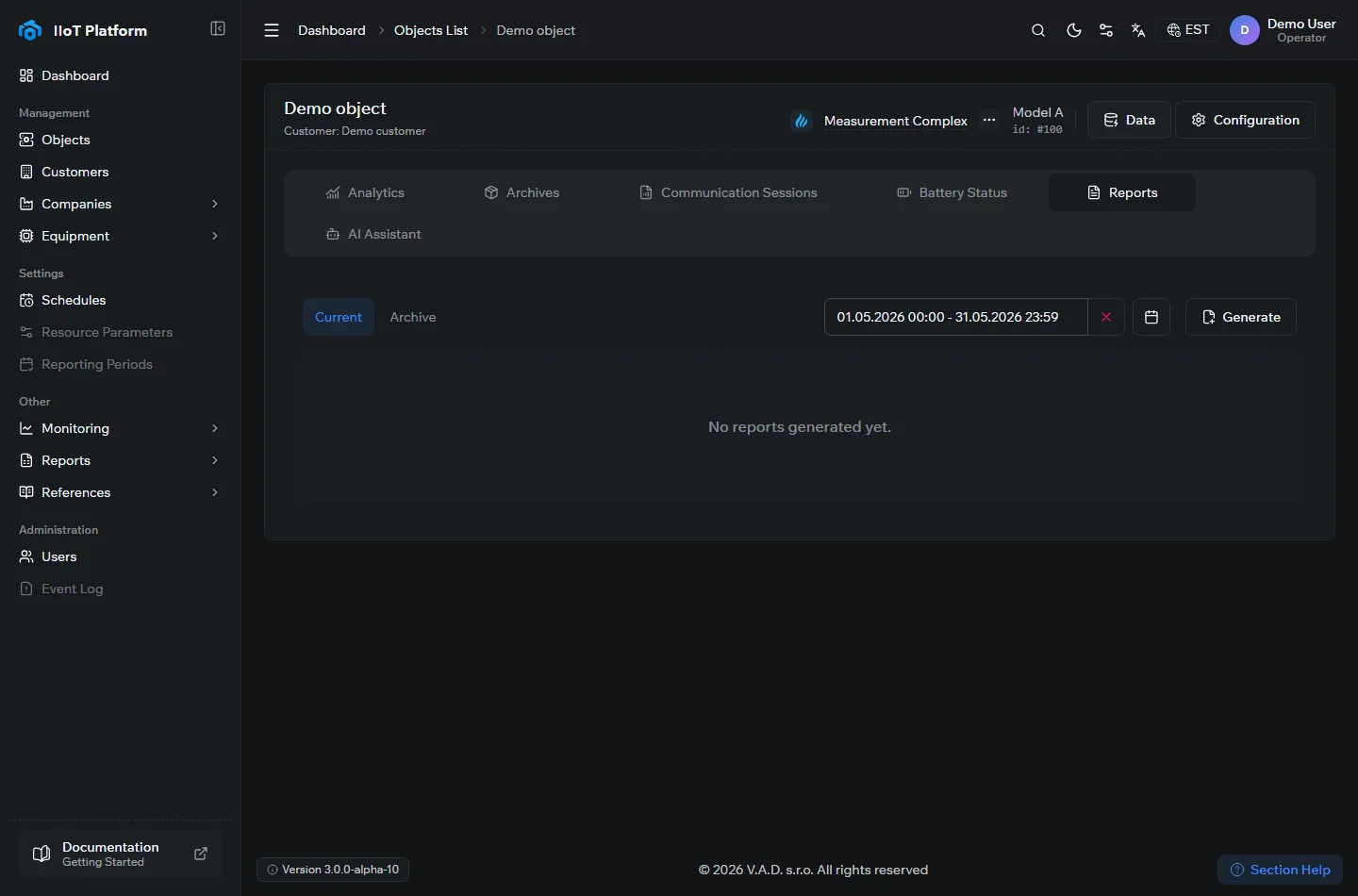Open the search icon in header
Image resolution: width=1358 pixels, height=896 pixels.
point(1038,30)
